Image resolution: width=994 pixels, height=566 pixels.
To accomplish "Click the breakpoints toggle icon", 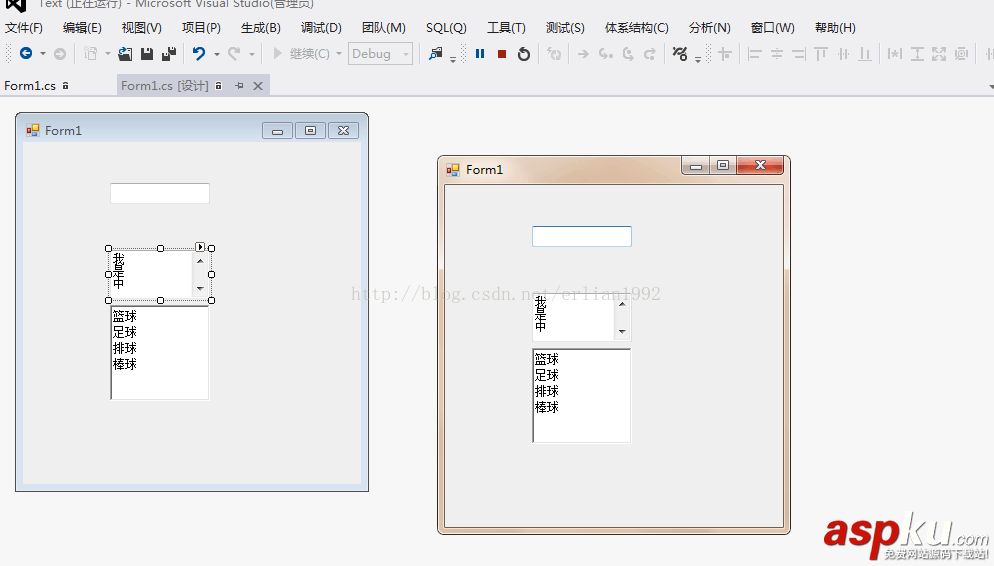I will click(680, 54).
